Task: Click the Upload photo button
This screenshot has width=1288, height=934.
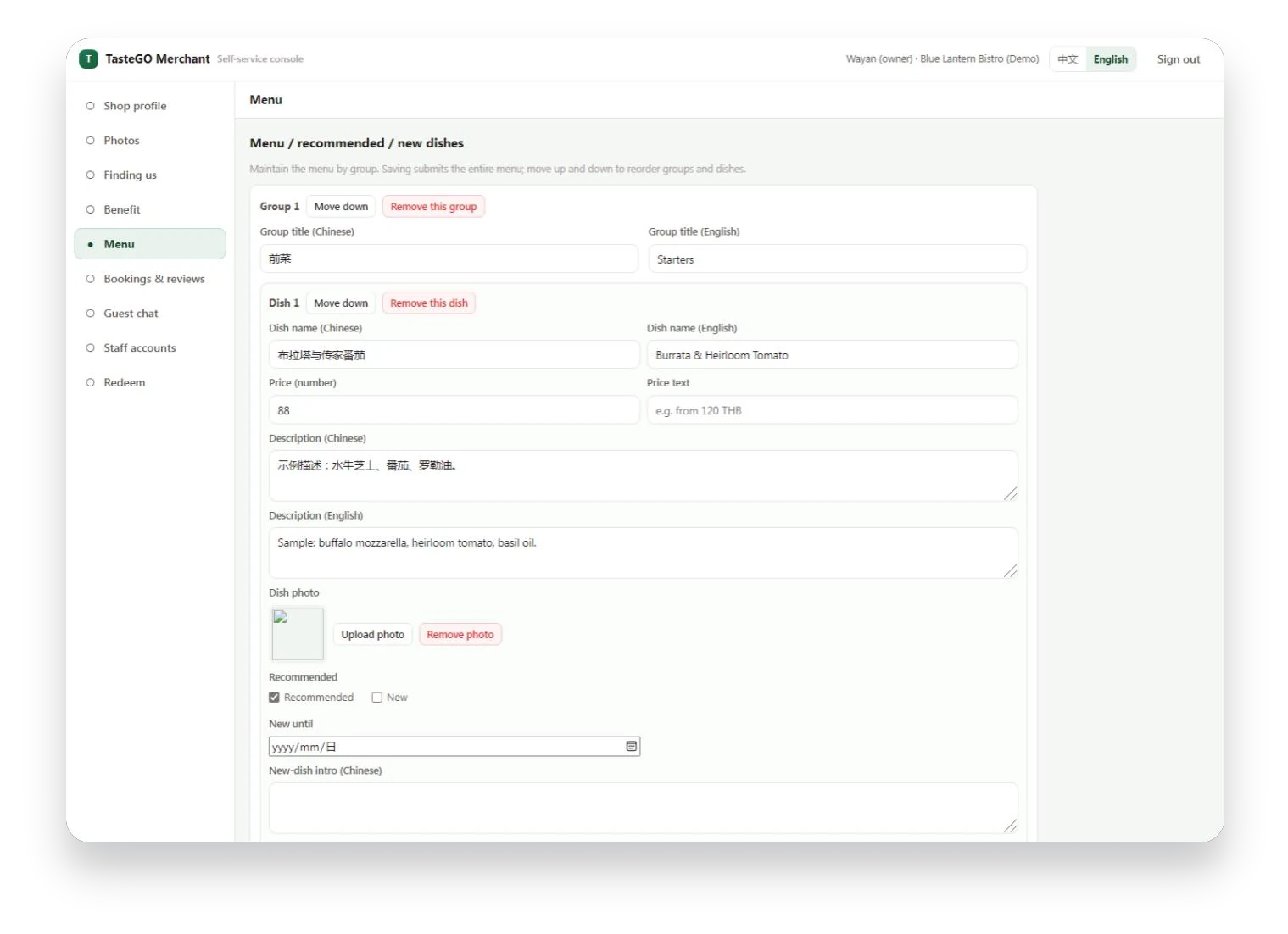Action: point(372,635)
